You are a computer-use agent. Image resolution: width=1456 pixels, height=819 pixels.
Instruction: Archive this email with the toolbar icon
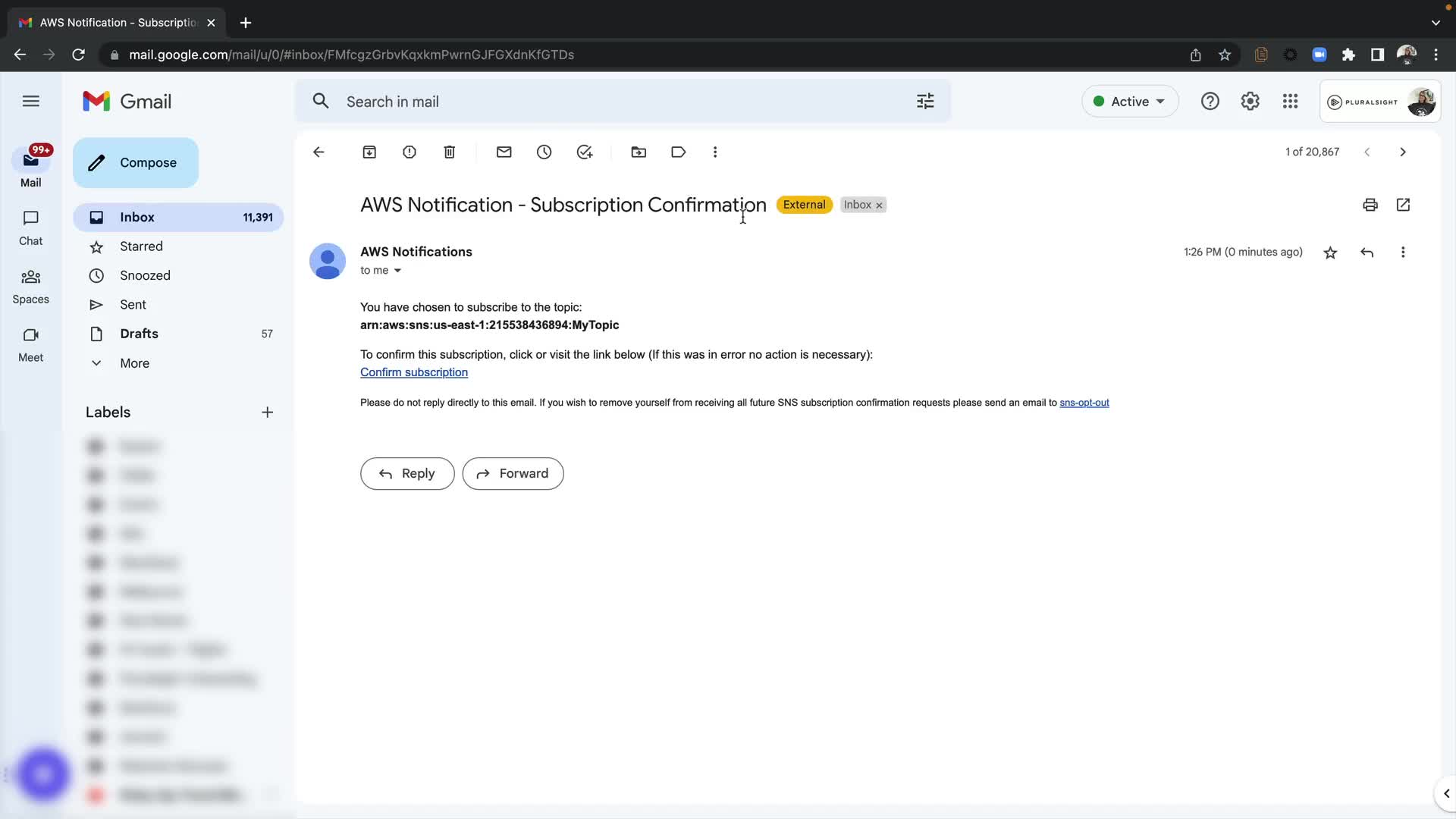pyautogui.click(x=369, y=152)
